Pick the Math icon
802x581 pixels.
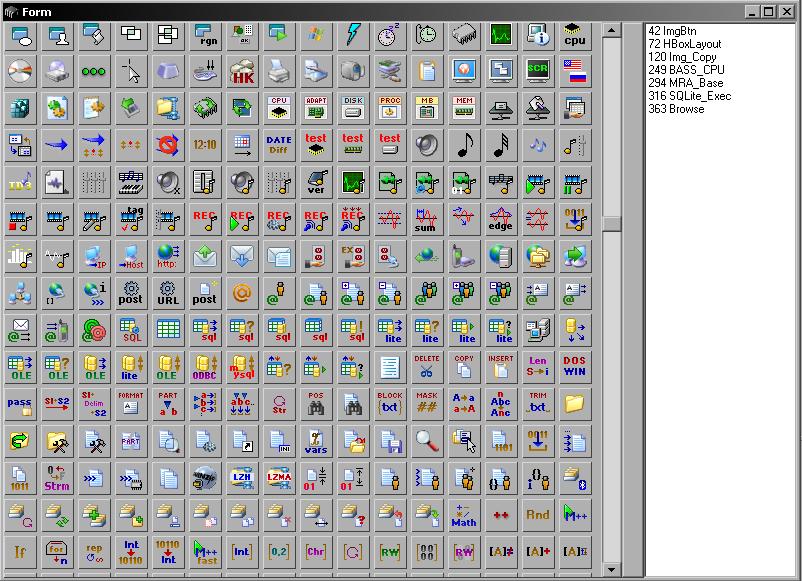(x=464, y=516)
